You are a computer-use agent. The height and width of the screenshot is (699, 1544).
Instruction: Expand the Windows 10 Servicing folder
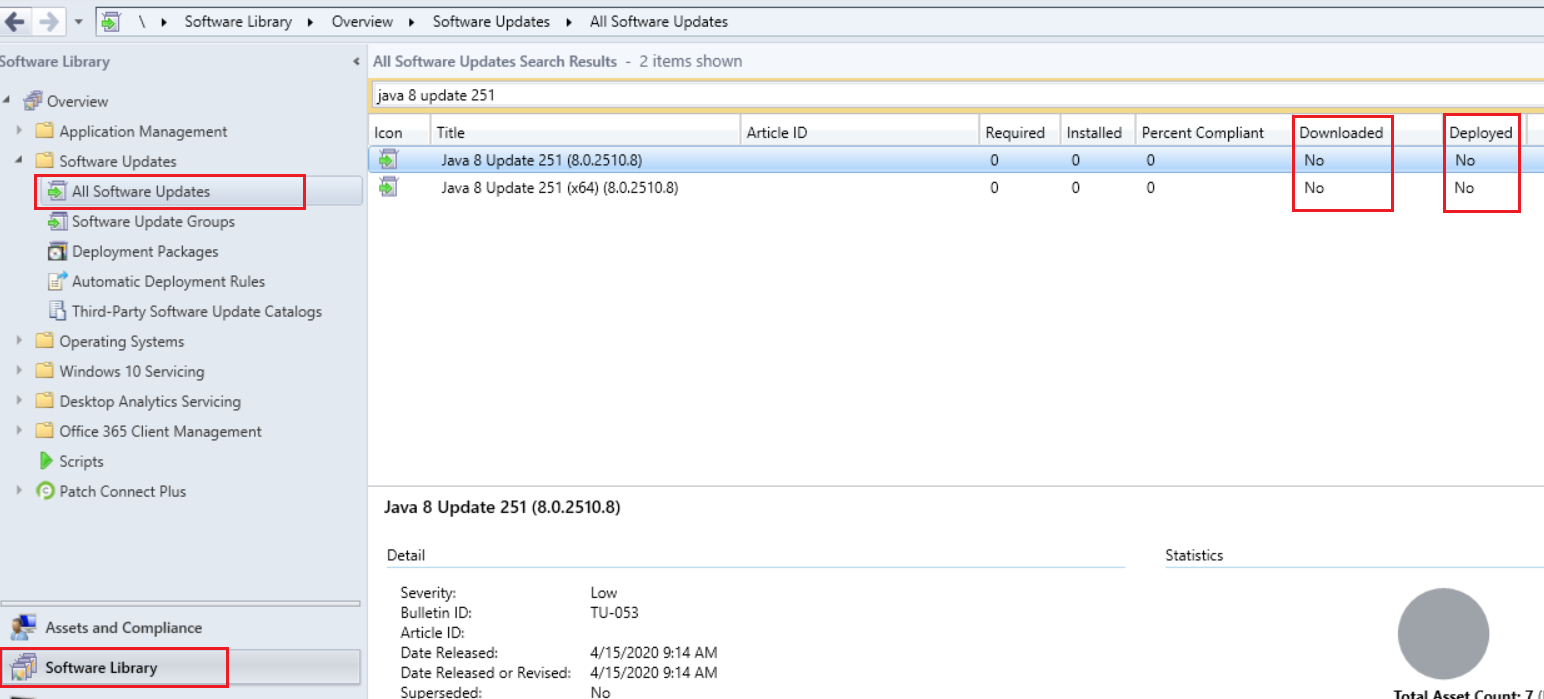coord(20,371)
